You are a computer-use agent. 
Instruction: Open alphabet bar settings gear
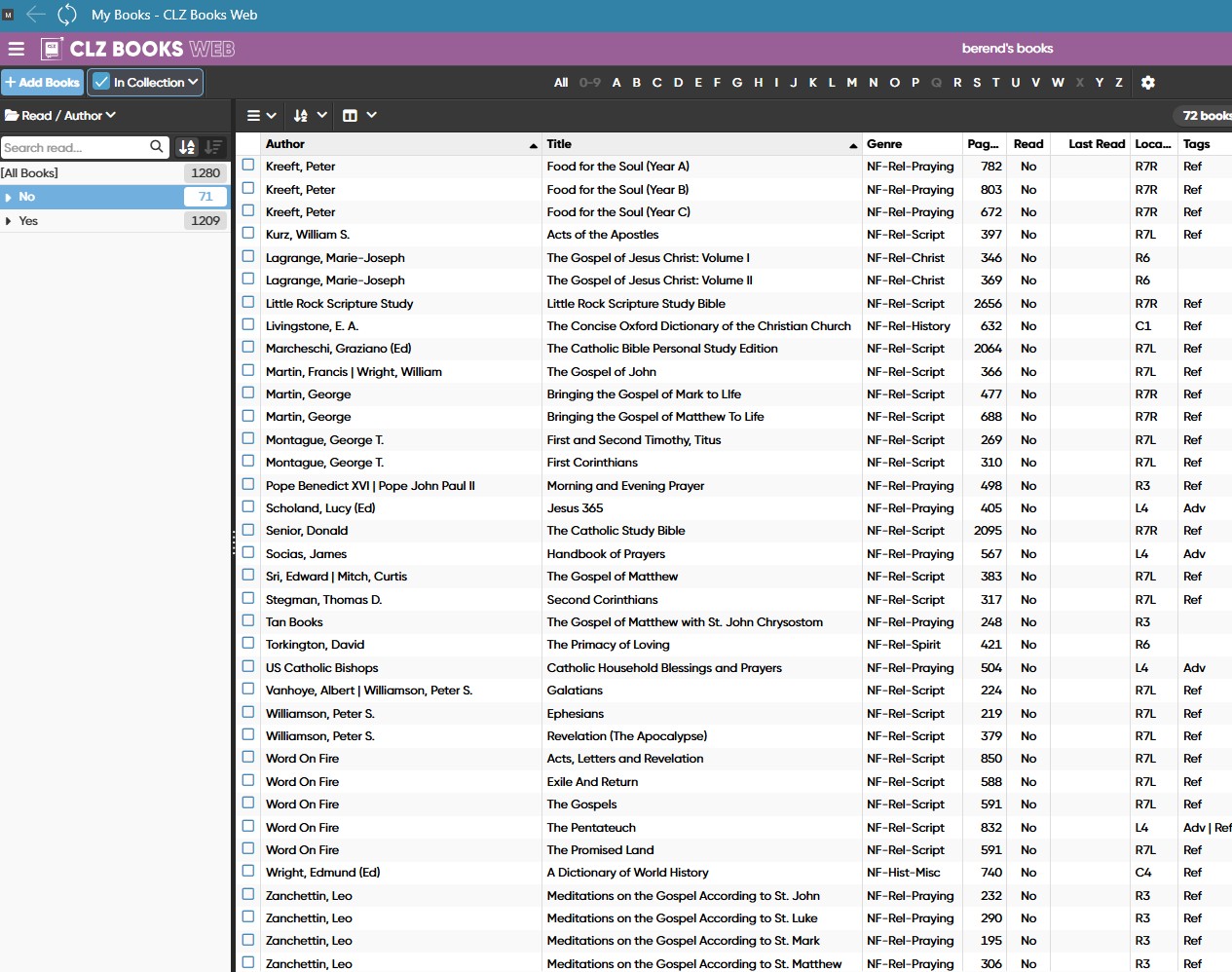coord(1148,83)
